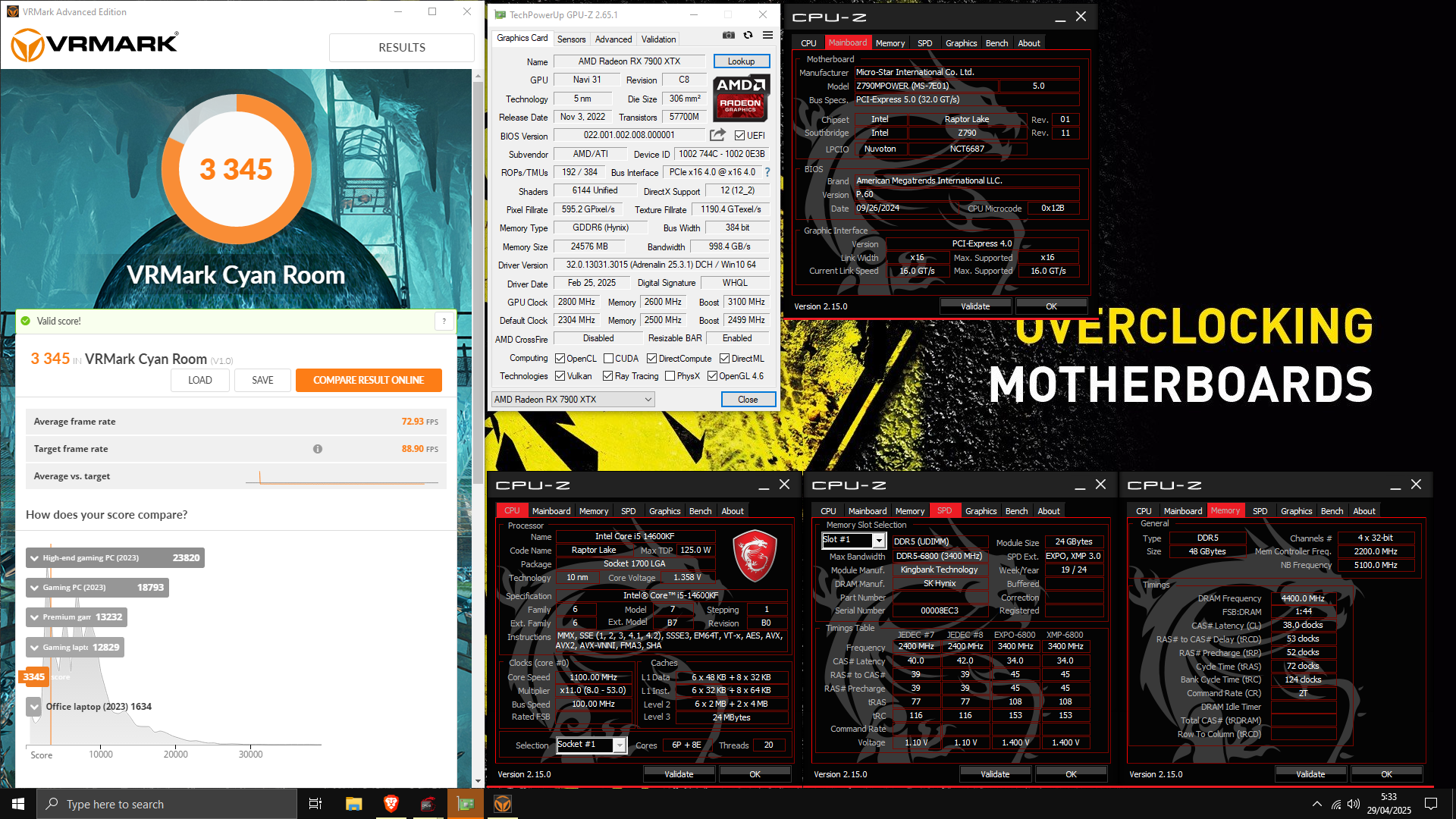1456x819 pixels.
Task: Toggle the UEFI checkbox
Action: pos(739,136)
